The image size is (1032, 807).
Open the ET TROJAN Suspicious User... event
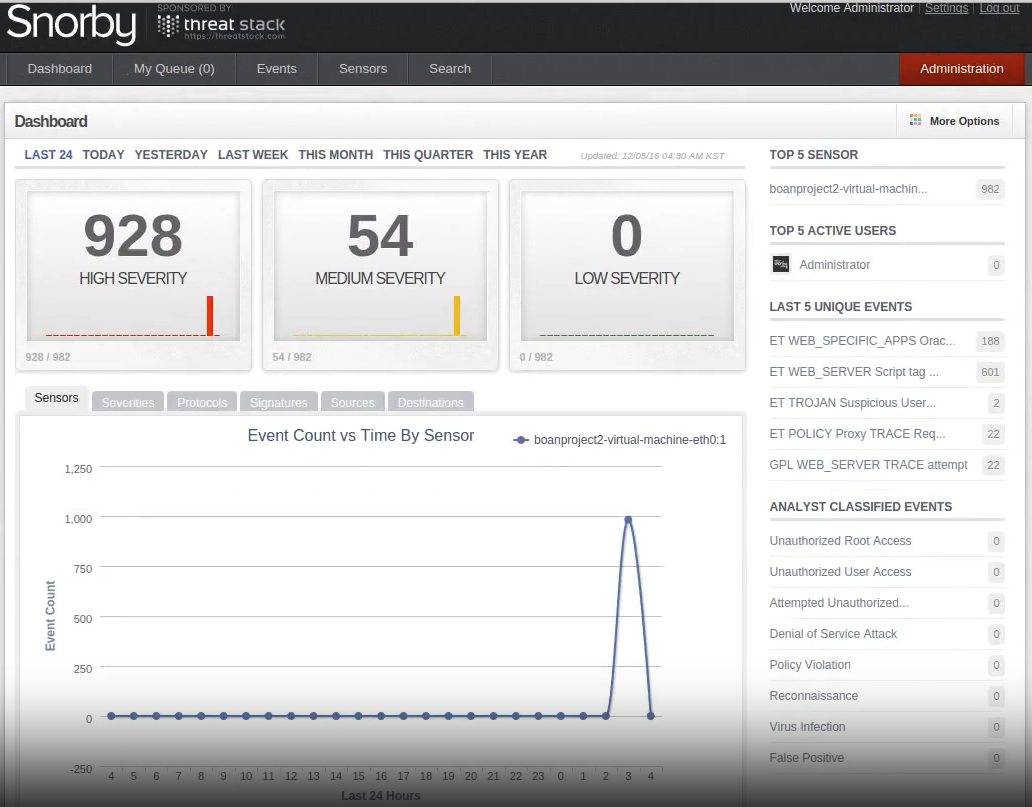tap(852, 403)
